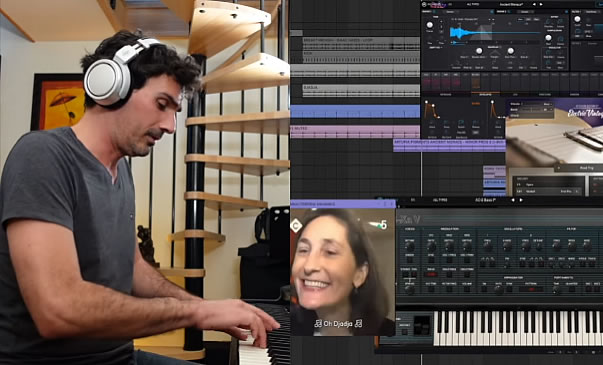The image size is (603, 365).
Task: Click the Arturia logo in Pigments' upper-left corner
Action: pyautogui.click(x=424, y=5)
